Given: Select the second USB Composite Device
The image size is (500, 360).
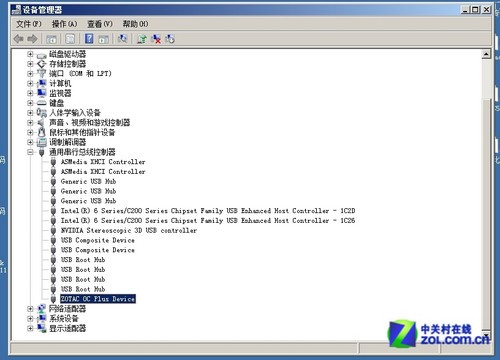Looking at the screenshot, I should (x=98, y=250).
